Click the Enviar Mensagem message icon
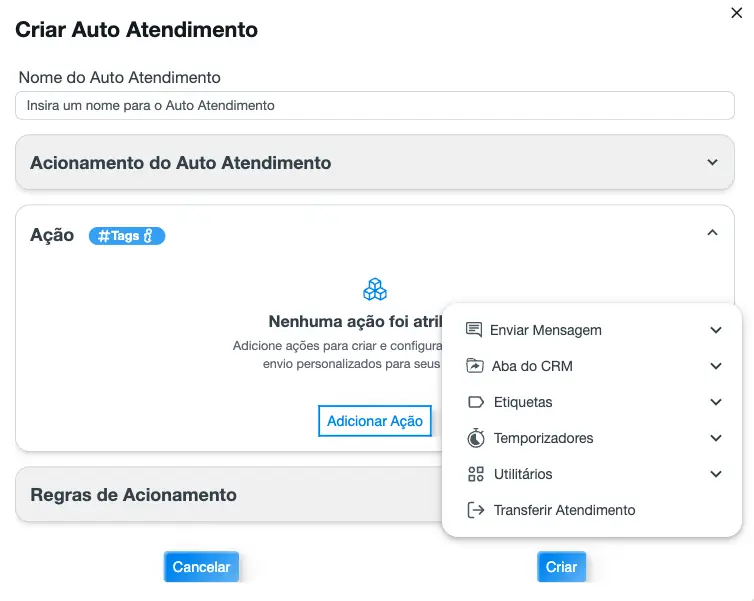 [x=474, y=330]
